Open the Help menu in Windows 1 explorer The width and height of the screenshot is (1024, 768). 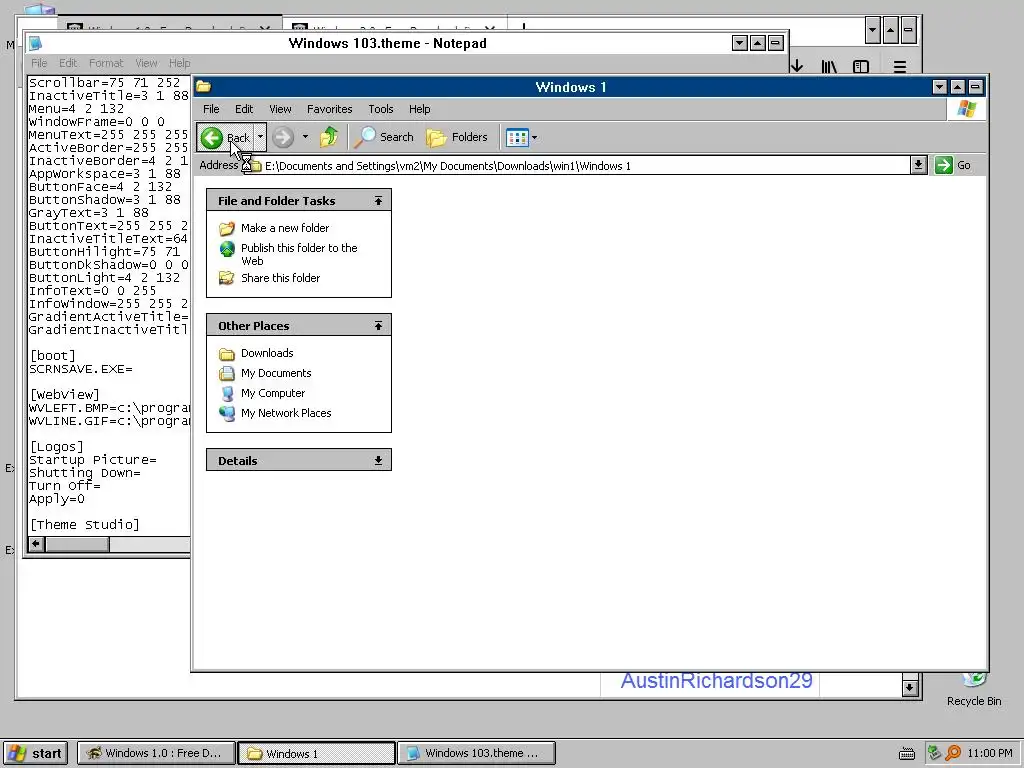(x=419, y=109)
